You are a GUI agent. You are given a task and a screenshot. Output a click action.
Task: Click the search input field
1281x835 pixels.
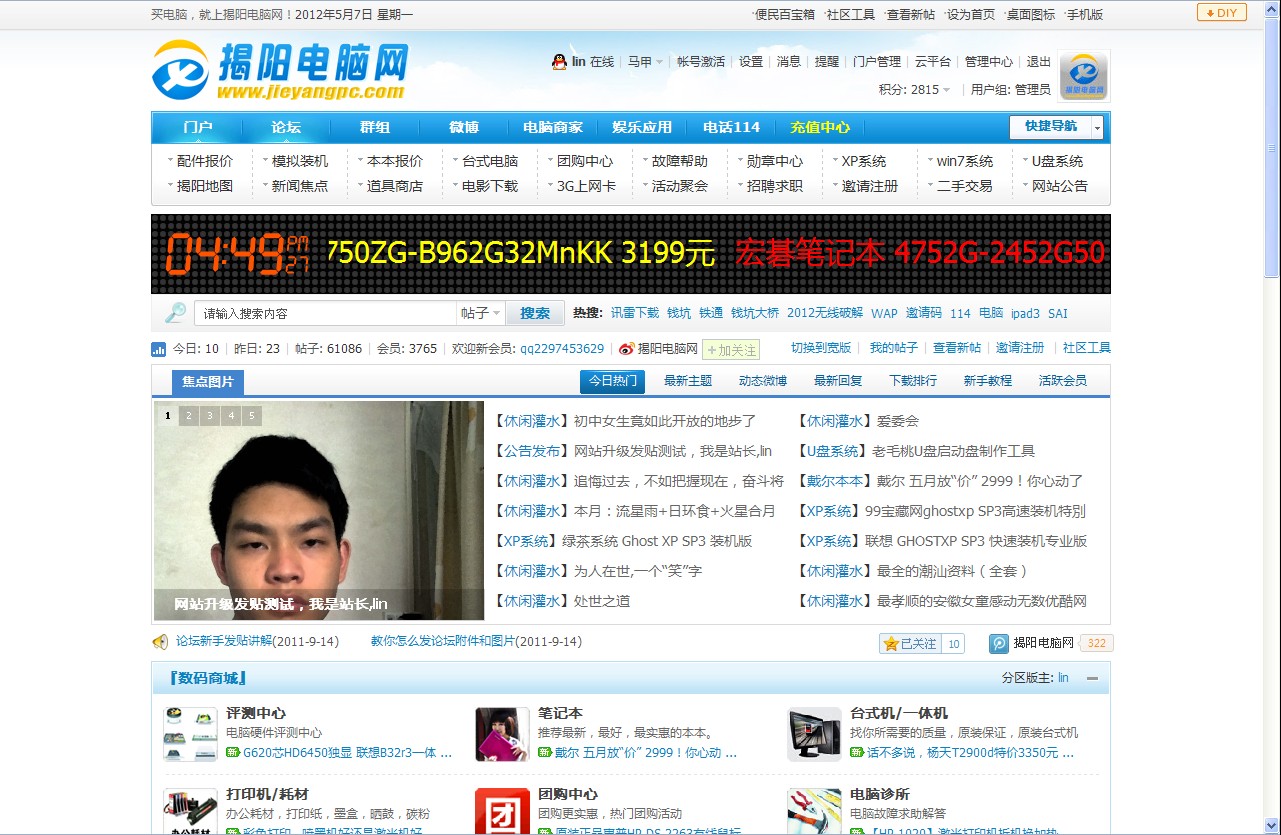[x=325, y=313]
